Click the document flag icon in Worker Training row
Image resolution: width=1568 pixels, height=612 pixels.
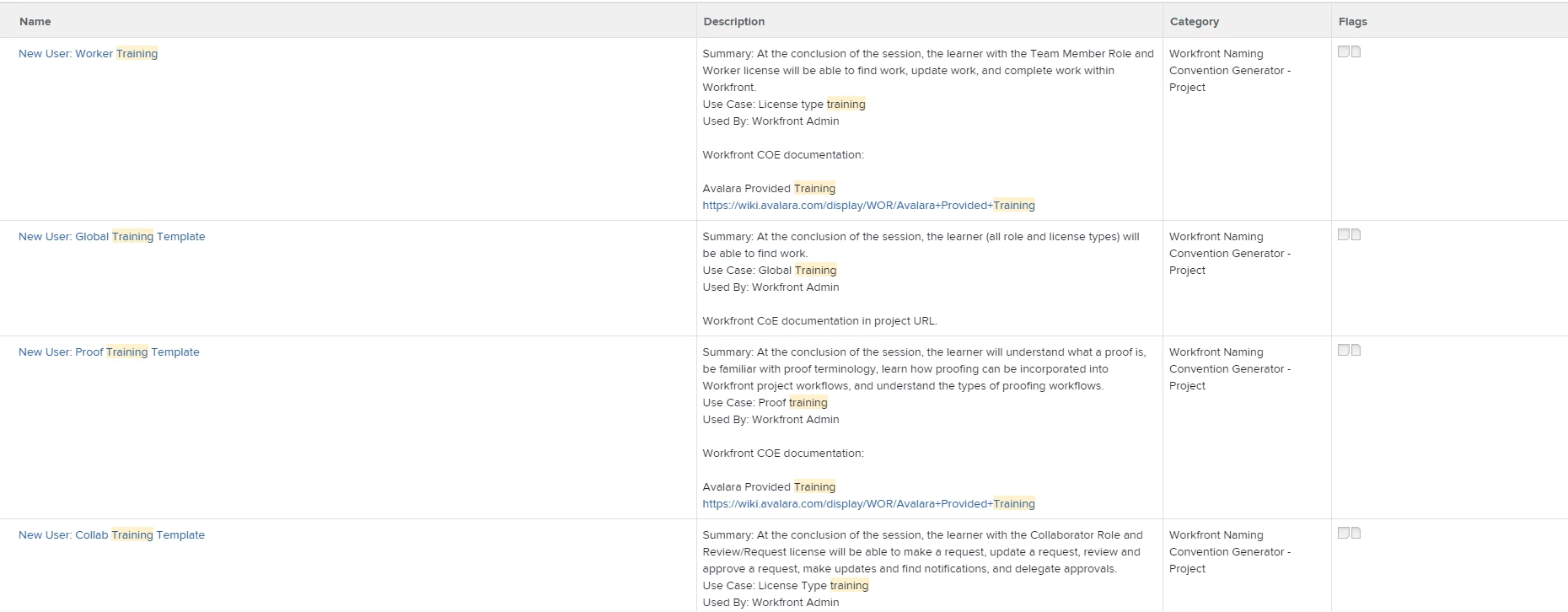[x=1356, y=52]
